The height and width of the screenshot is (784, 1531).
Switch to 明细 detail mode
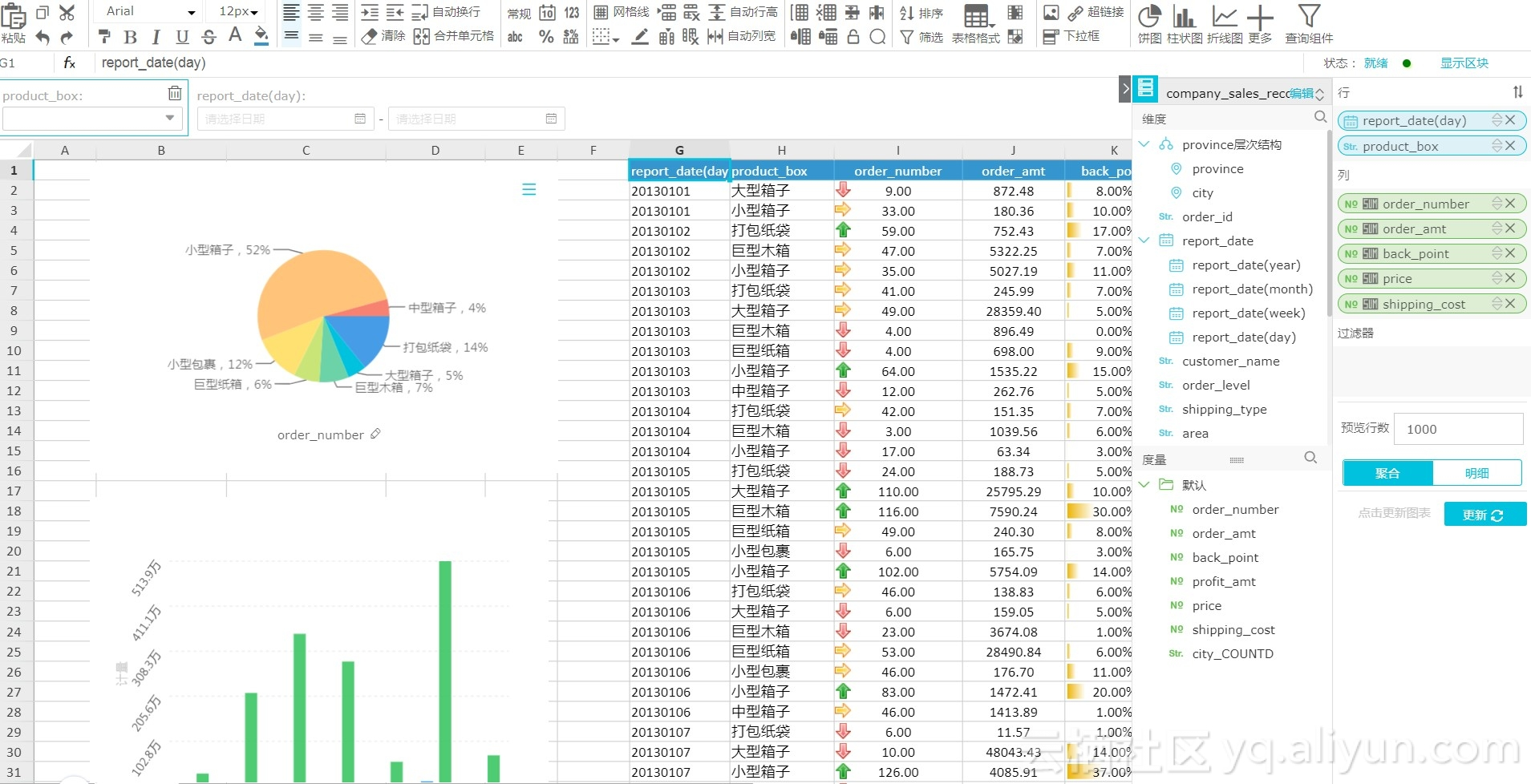tap(1477, 473)
